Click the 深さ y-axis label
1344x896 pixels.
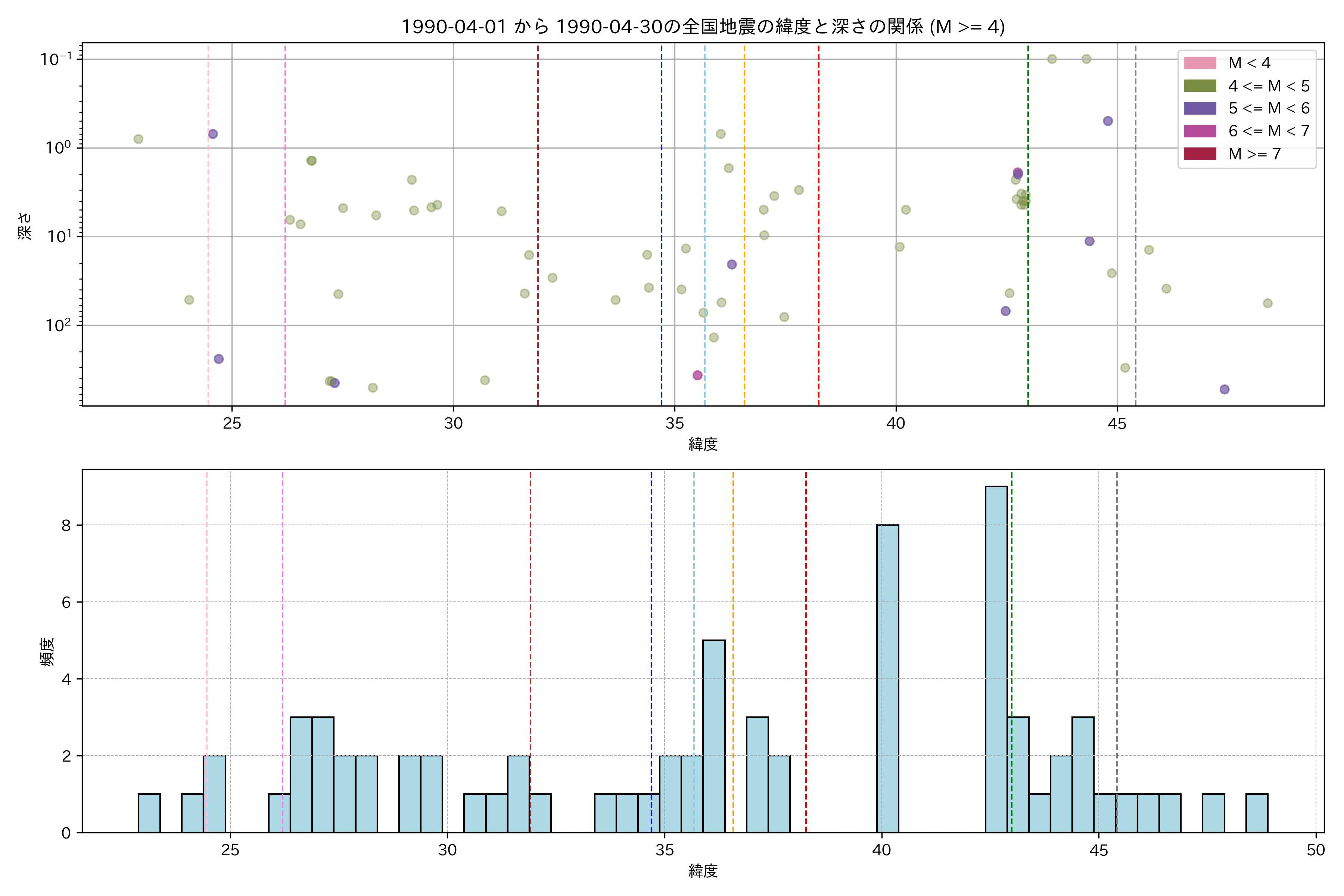pos(25,226)
